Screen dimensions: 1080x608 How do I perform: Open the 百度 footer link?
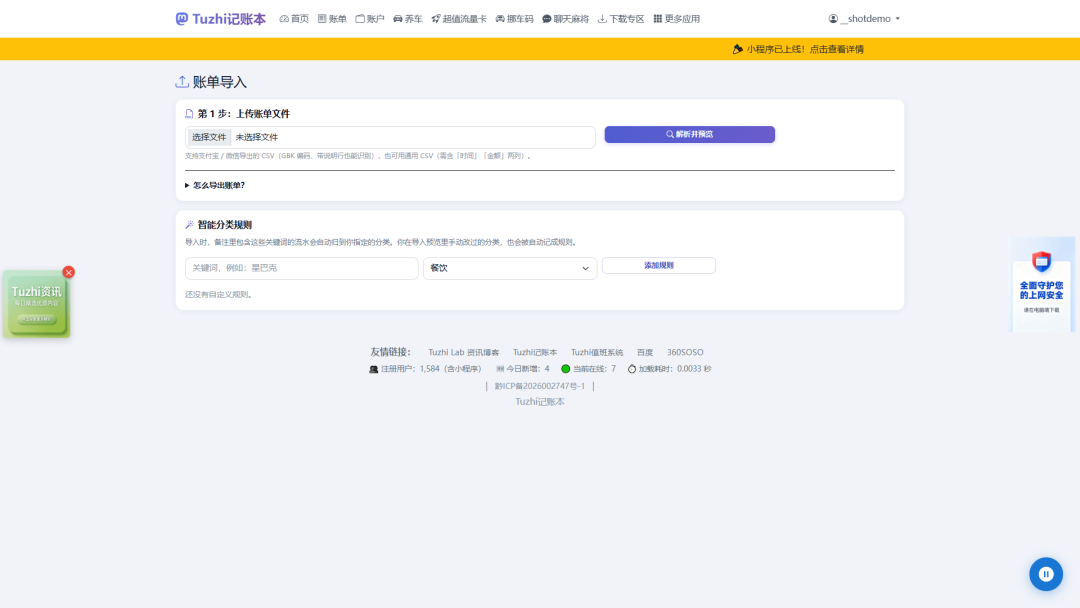pyautogui.click(x=645, y=353)
